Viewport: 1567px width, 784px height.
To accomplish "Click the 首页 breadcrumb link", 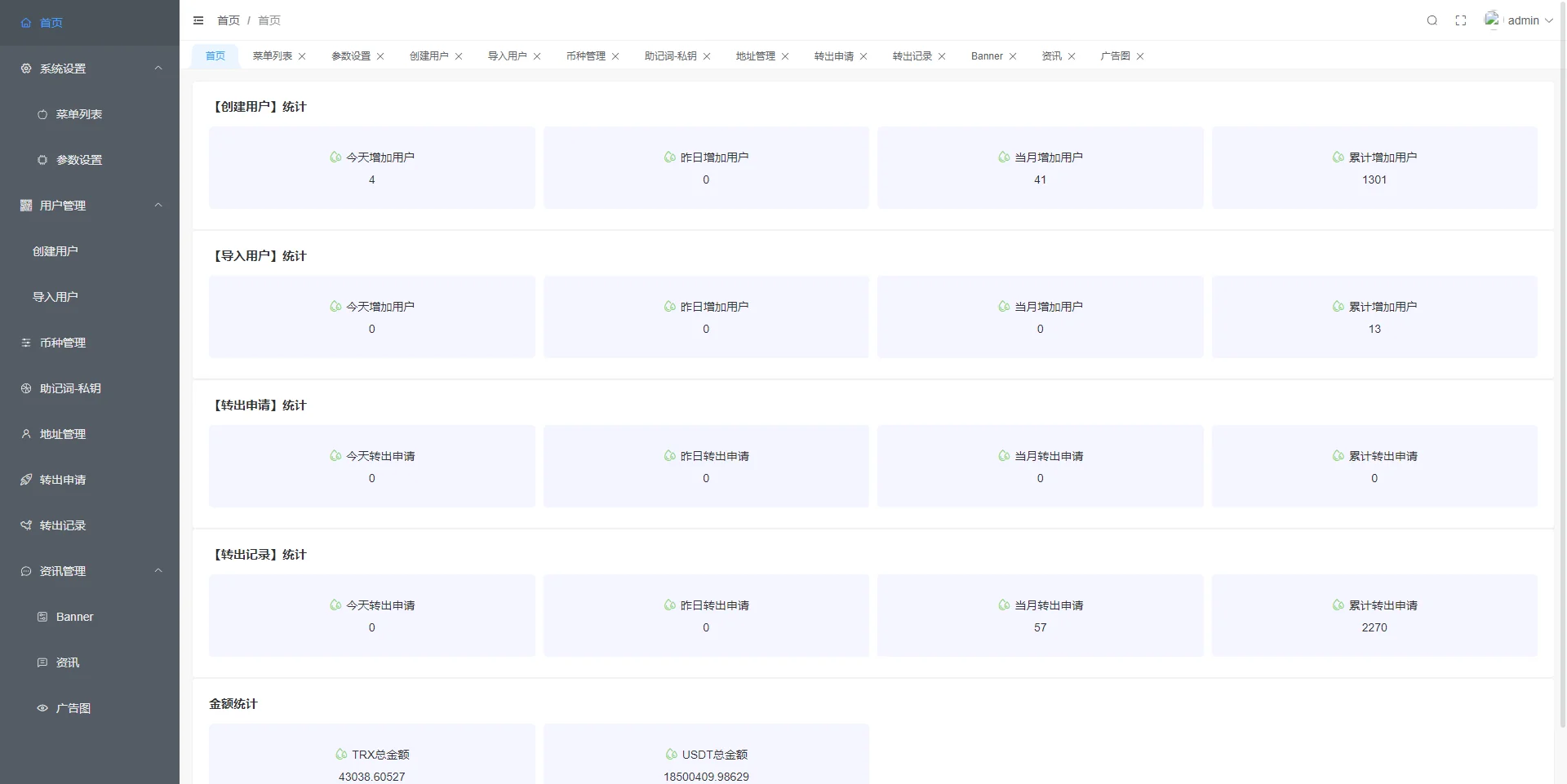I will pyautogui.click(x=229, y=20).
